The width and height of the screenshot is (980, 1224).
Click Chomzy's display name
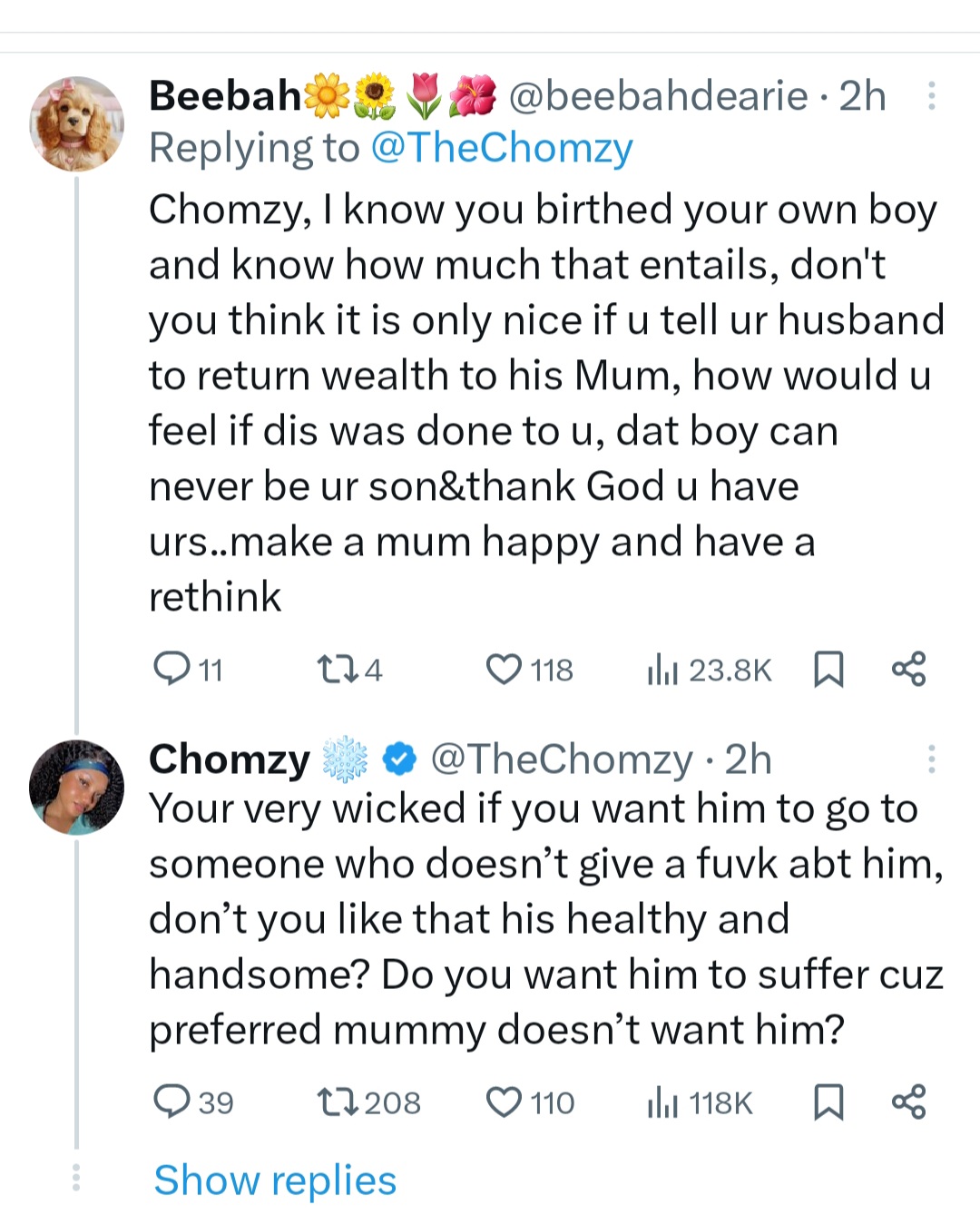coord(229,759)
